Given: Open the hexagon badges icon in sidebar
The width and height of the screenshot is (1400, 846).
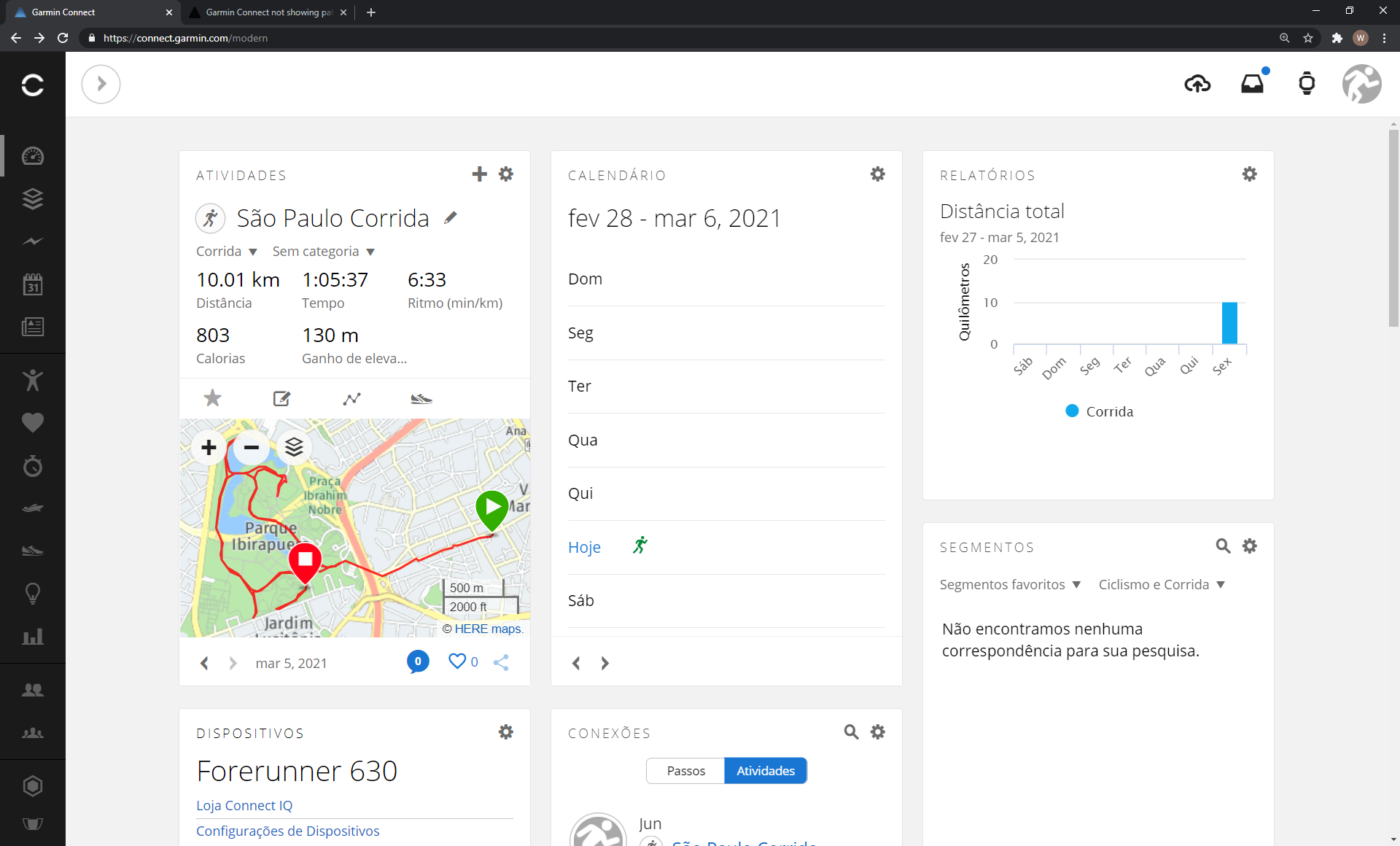Looking at the screenshot, I should click(33, 786).
